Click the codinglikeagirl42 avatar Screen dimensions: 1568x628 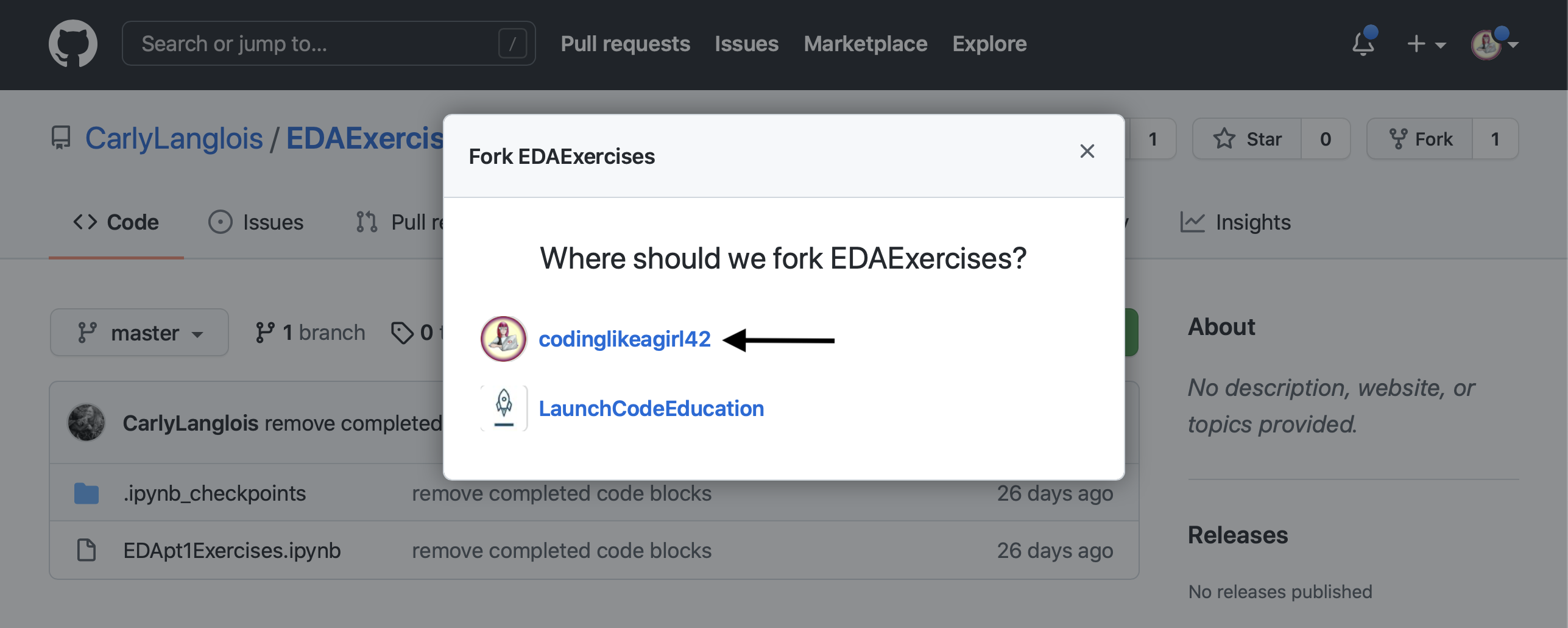503,339
